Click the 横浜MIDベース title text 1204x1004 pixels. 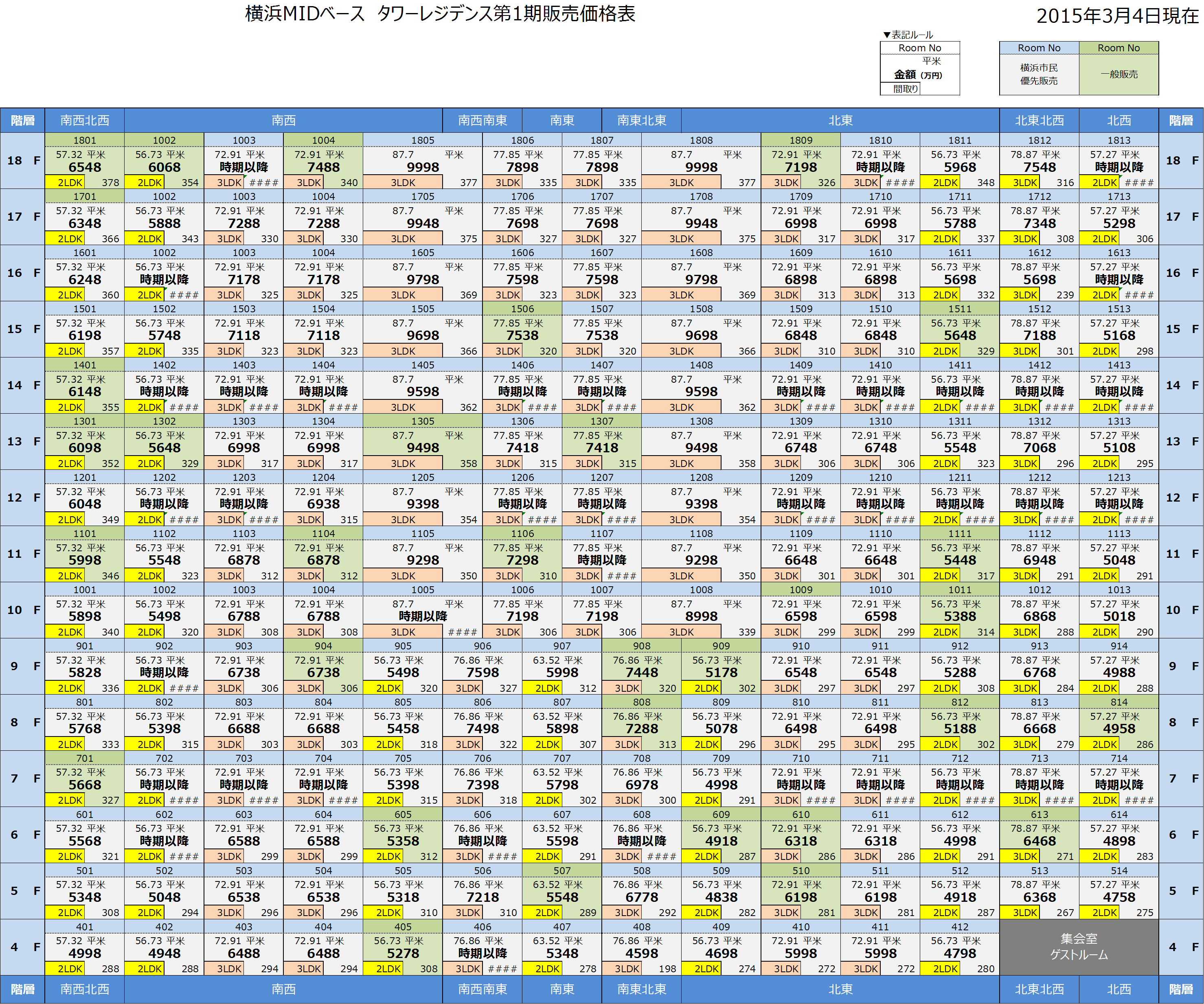coord(305,14)
